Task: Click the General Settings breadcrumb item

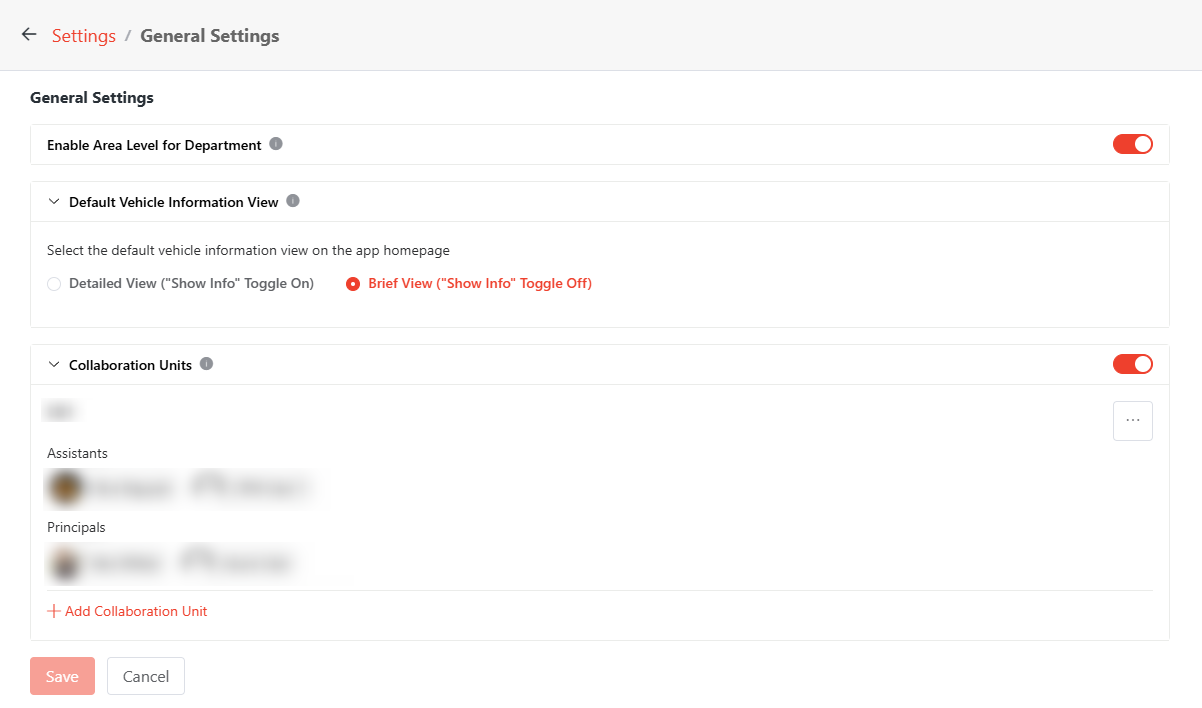Action: click(209, 36)
